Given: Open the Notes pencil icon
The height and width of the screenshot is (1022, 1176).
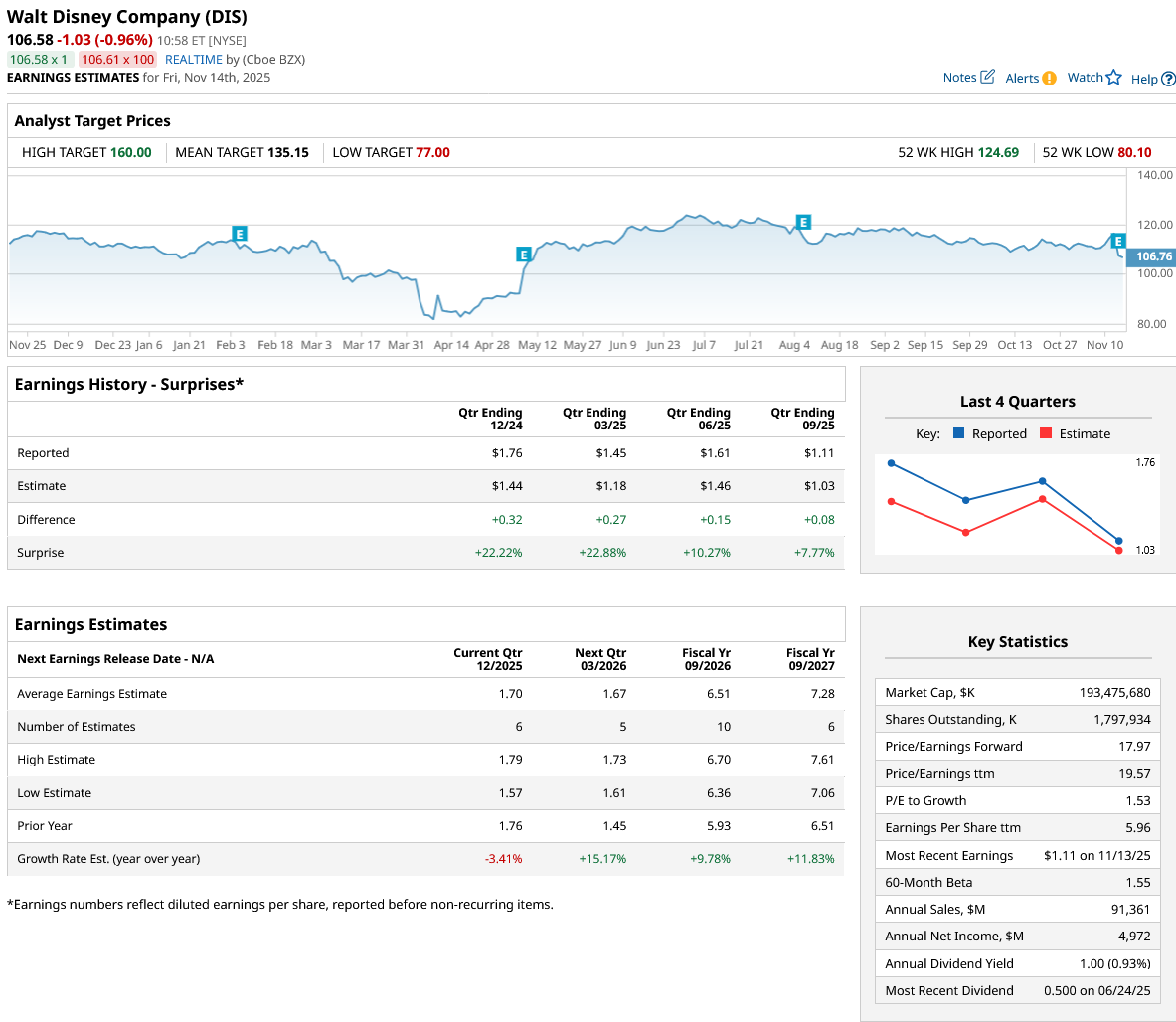Looking at the screenshot, I should click(x=988, y=77).
